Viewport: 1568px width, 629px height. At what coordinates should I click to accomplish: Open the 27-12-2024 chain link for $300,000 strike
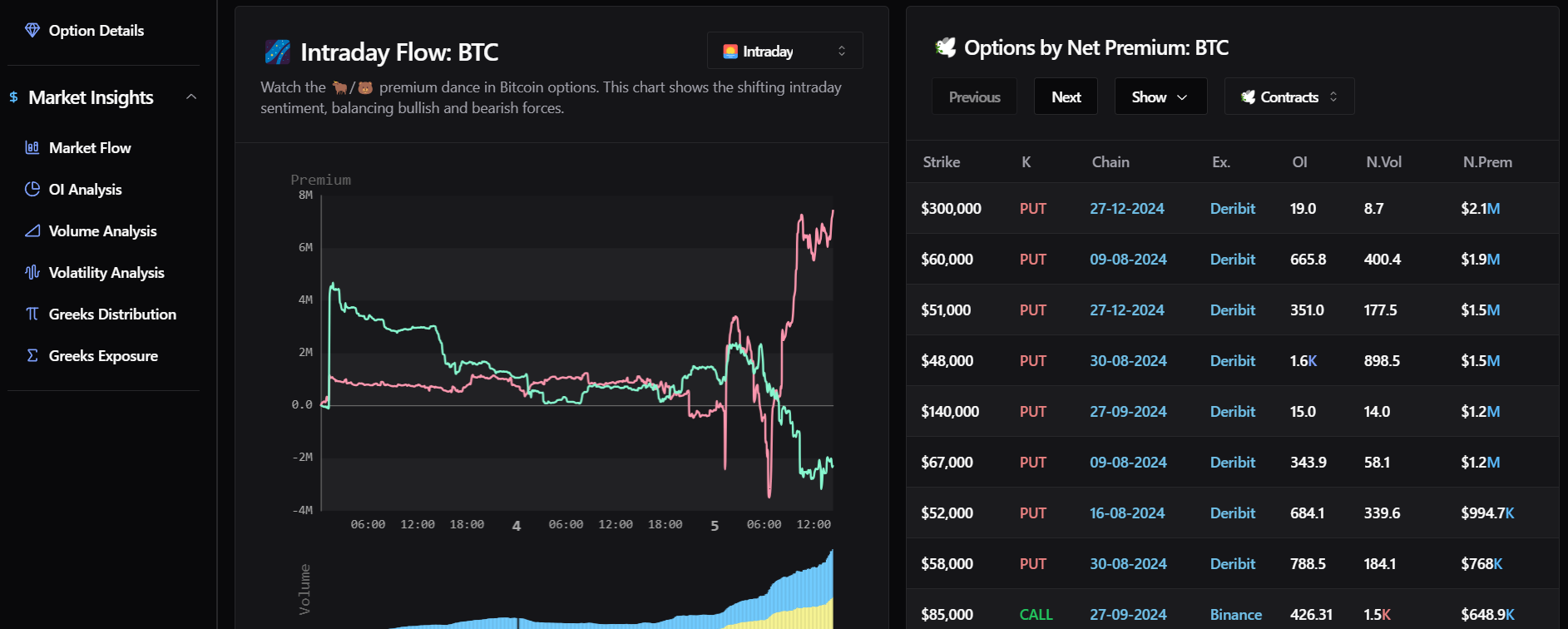(1126, 208)
